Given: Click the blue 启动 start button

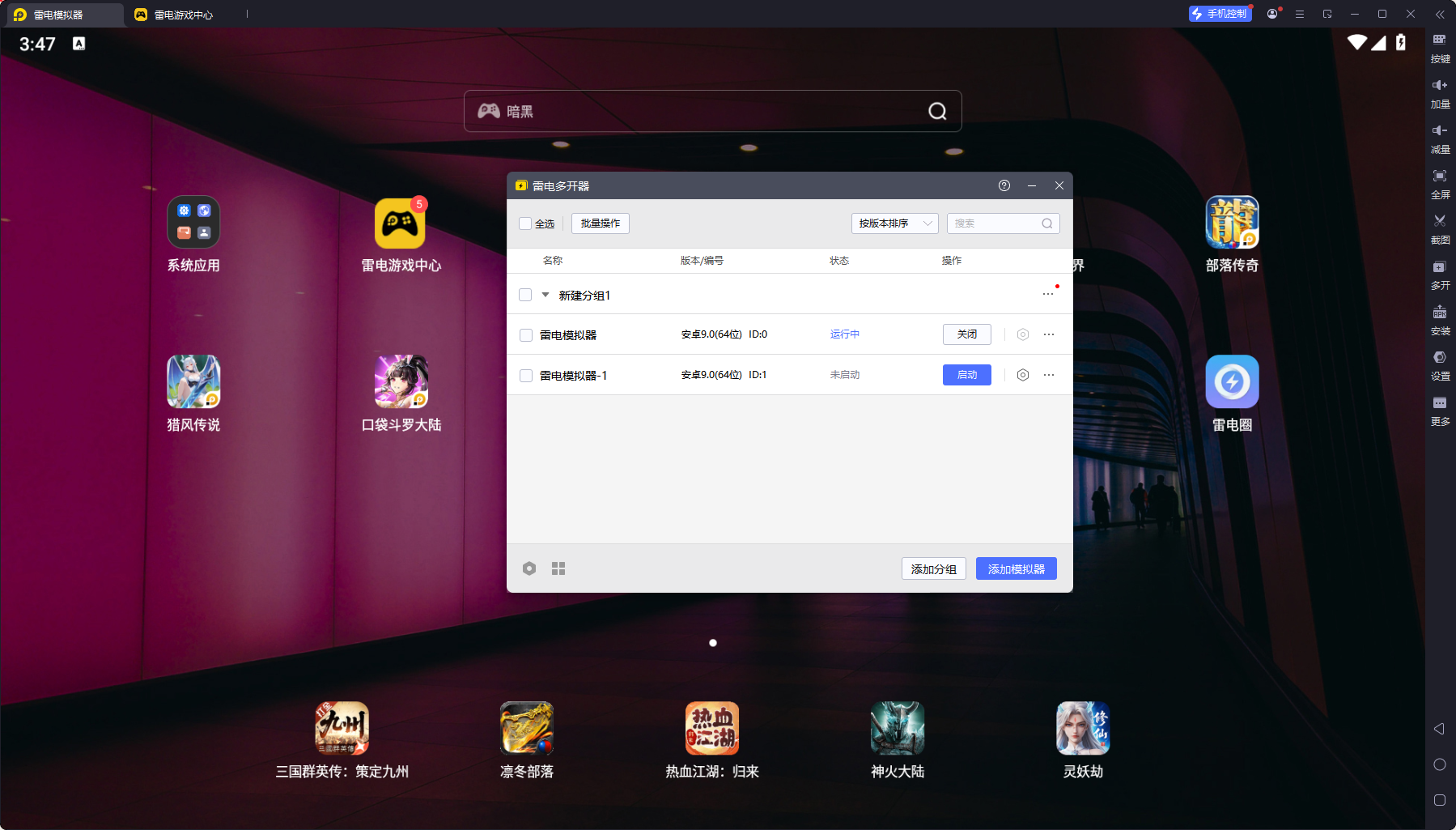Looking at the screenshot, I should (966, 375).
